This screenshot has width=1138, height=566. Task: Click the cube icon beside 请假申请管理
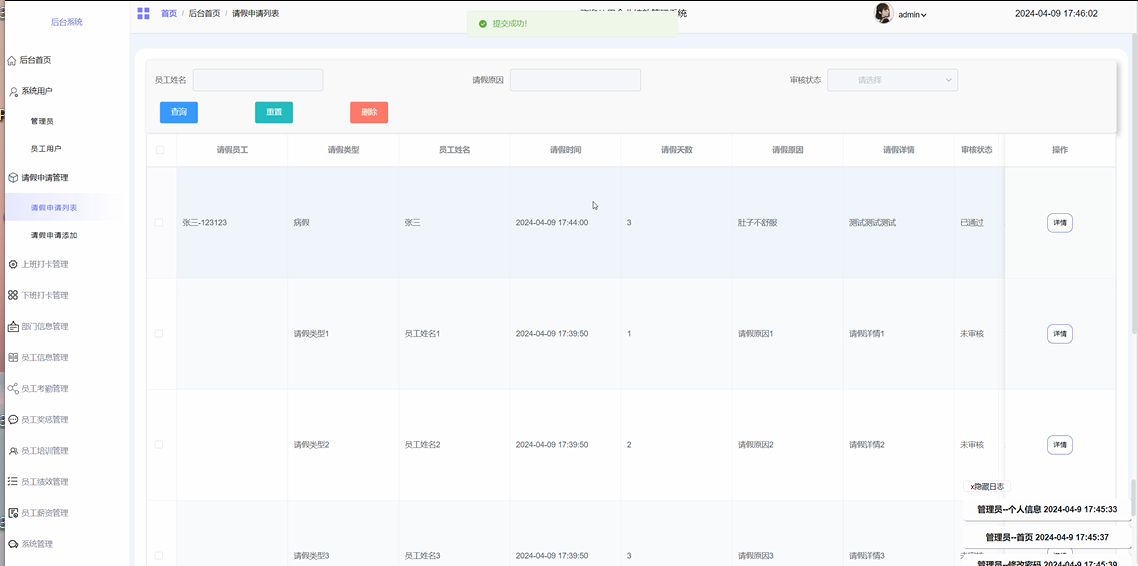13,178
